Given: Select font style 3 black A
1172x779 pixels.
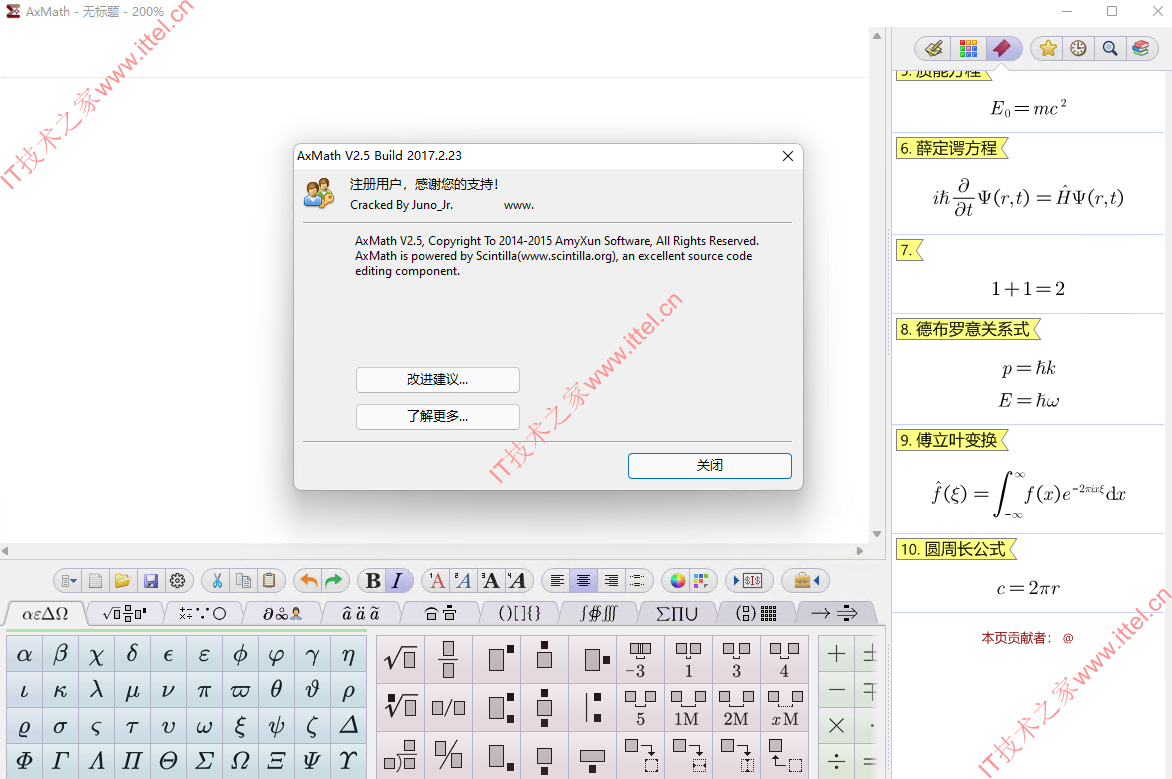Looking at the screenshot, I should (490, 581).
